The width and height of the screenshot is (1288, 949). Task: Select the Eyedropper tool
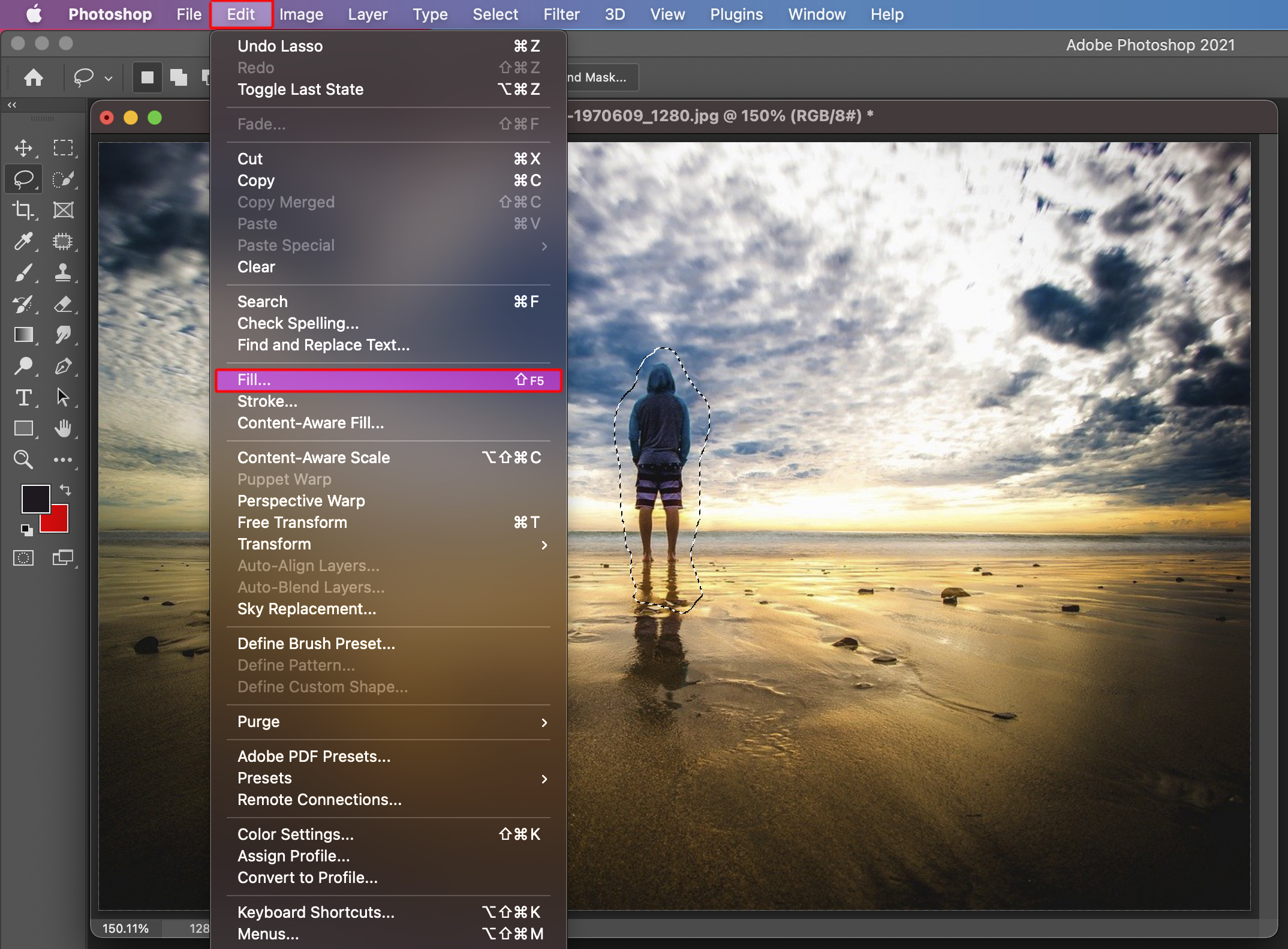(23, 241)
